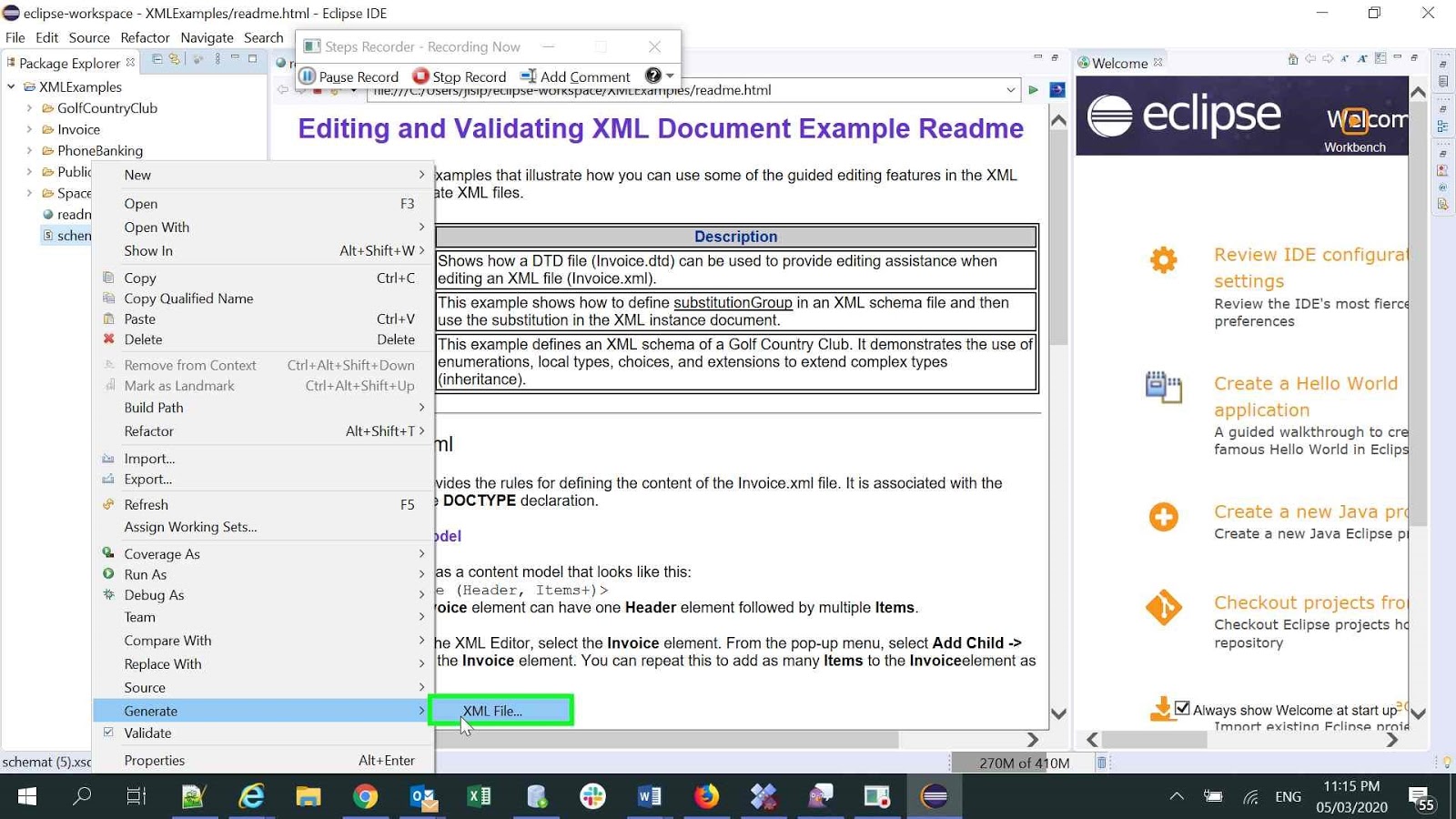The width and height of the screenshot is (1456, 819).
Task: Click the Reduce text size icon in the Welcome view
Action: (x=1344, y=60)
